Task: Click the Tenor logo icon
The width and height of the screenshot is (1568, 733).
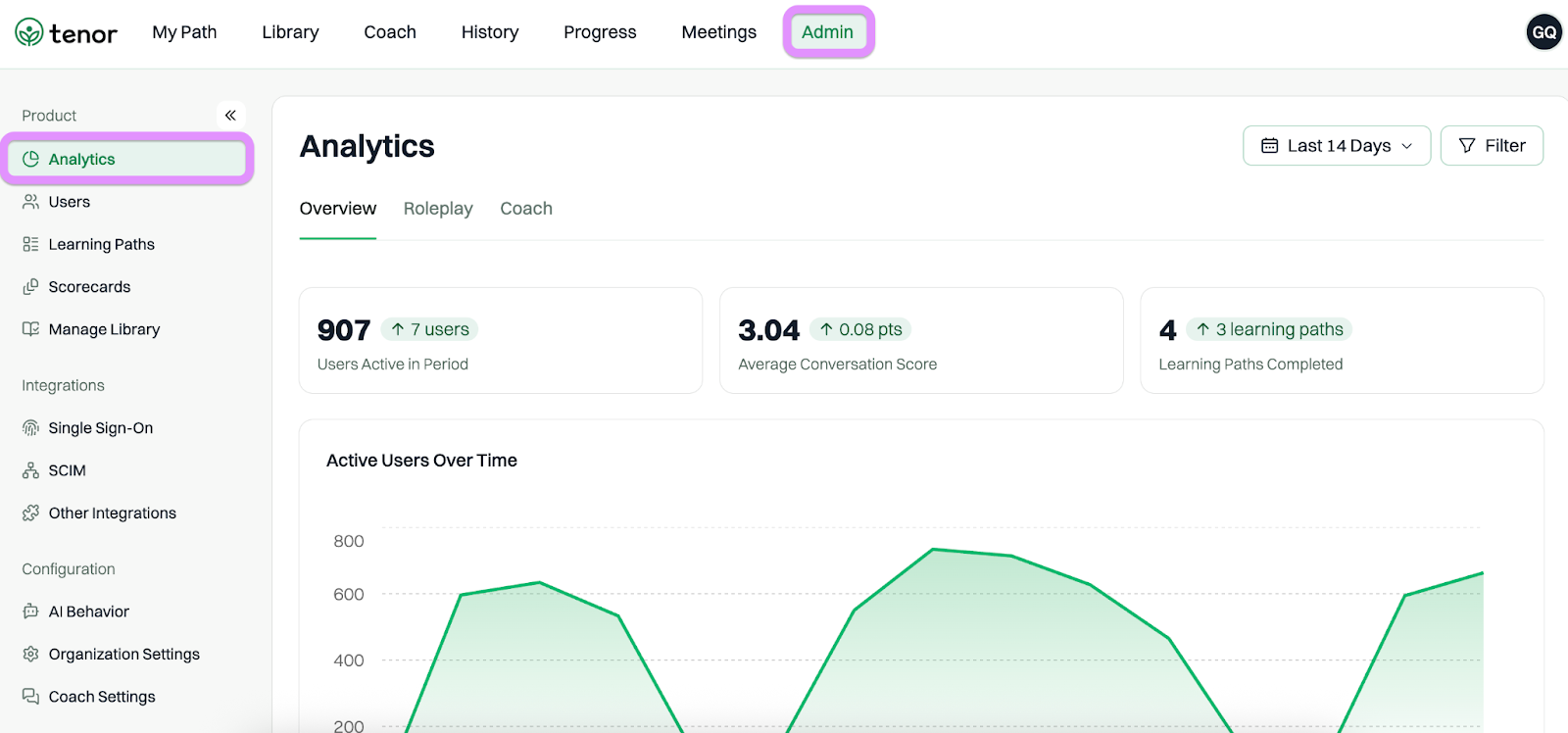Action: [29, 32]
